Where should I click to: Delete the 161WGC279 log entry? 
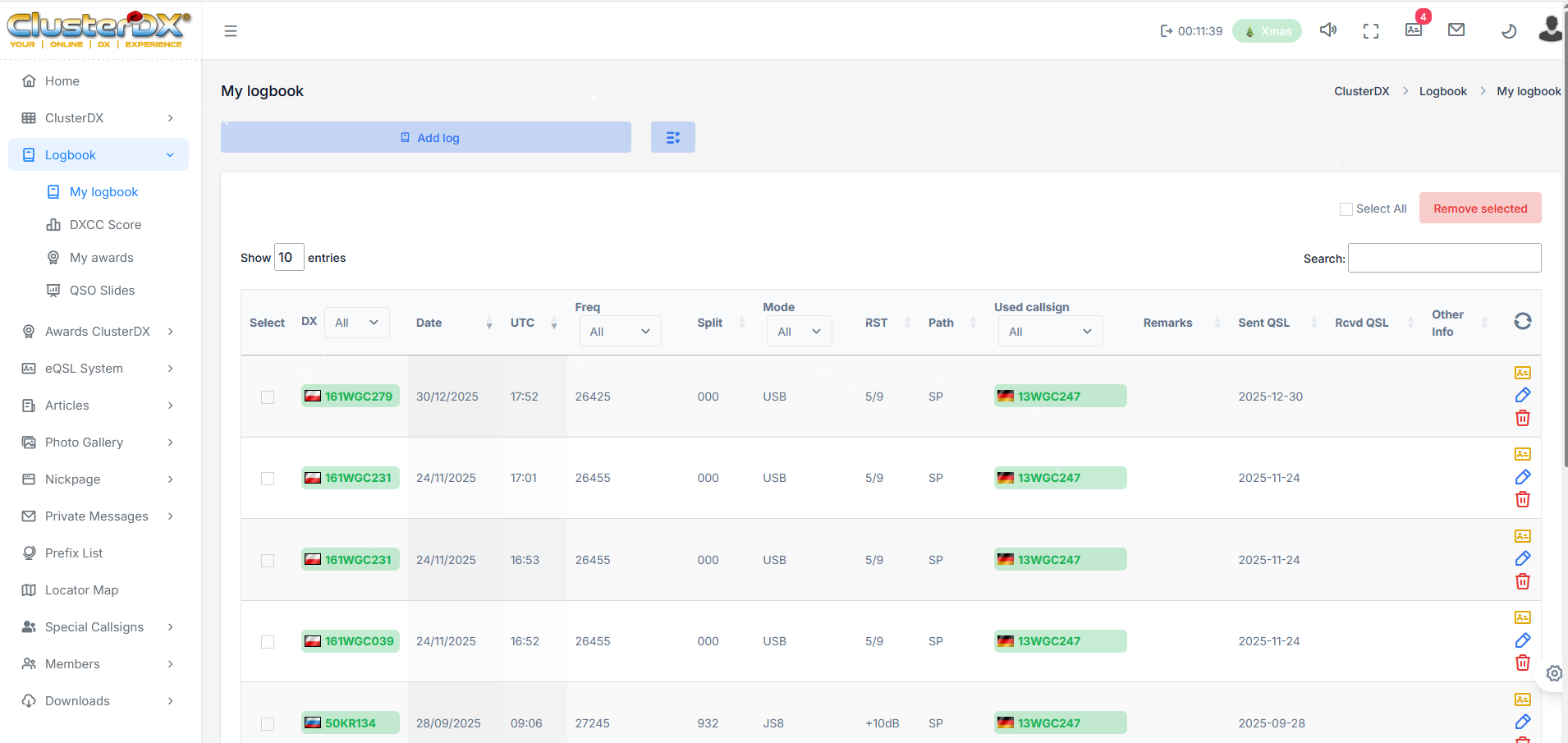pyautogui.click(x=1522, y=418)
